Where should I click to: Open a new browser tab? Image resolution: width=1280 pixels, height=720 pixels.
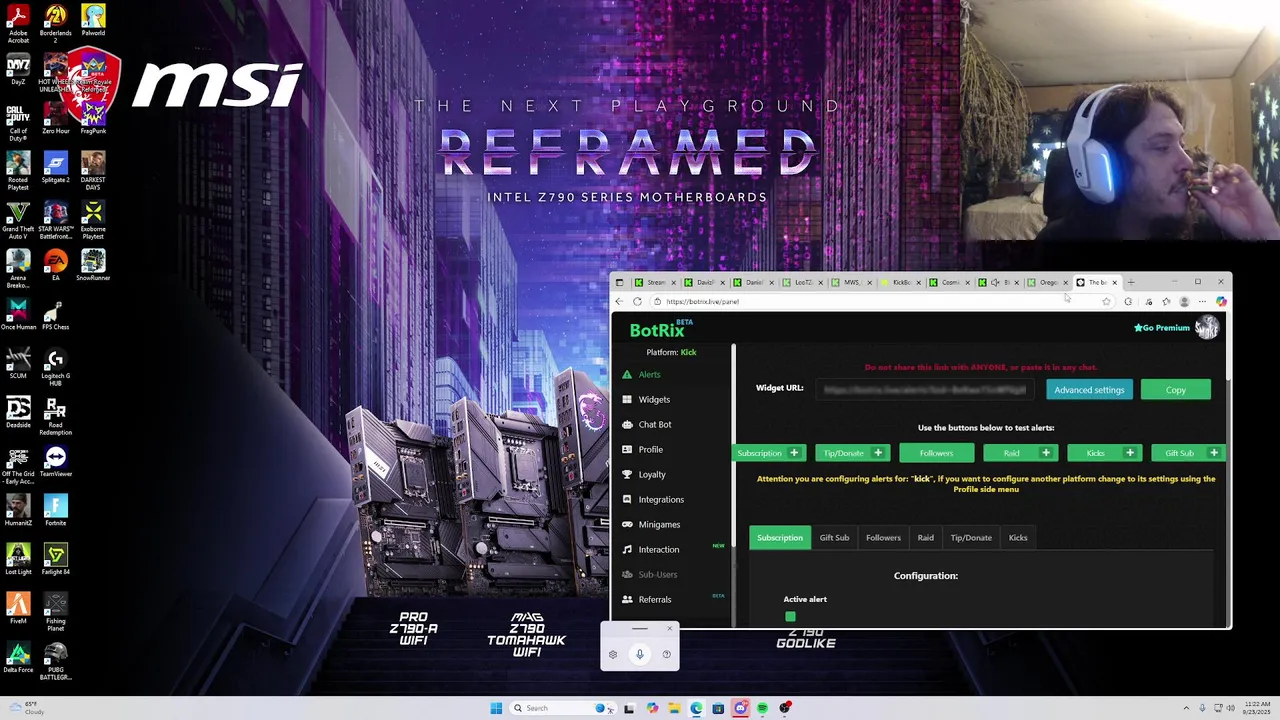coord(1131,282)
